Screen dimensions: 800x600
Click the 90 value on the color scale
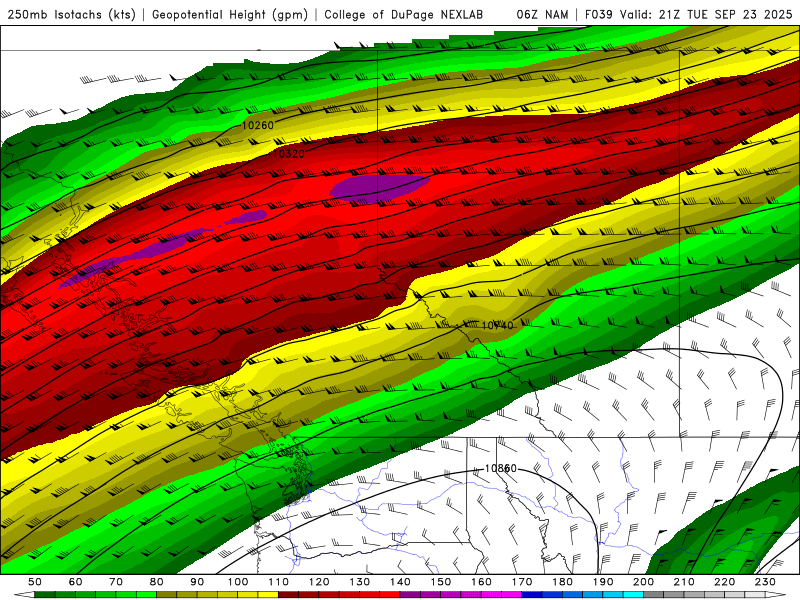[197, 582]
